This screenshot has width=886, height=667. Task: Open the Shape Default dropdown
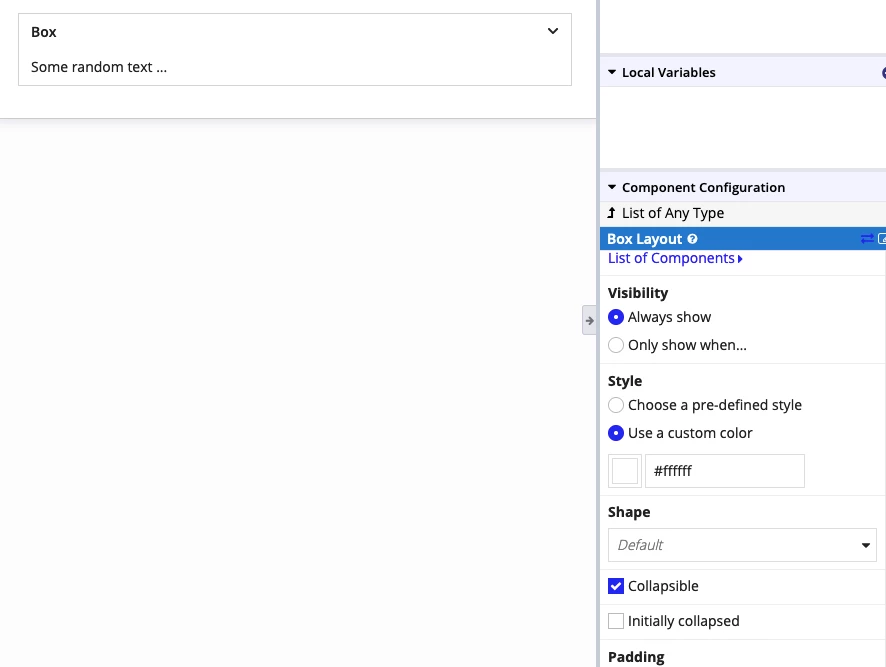click(x=742, y=545)
